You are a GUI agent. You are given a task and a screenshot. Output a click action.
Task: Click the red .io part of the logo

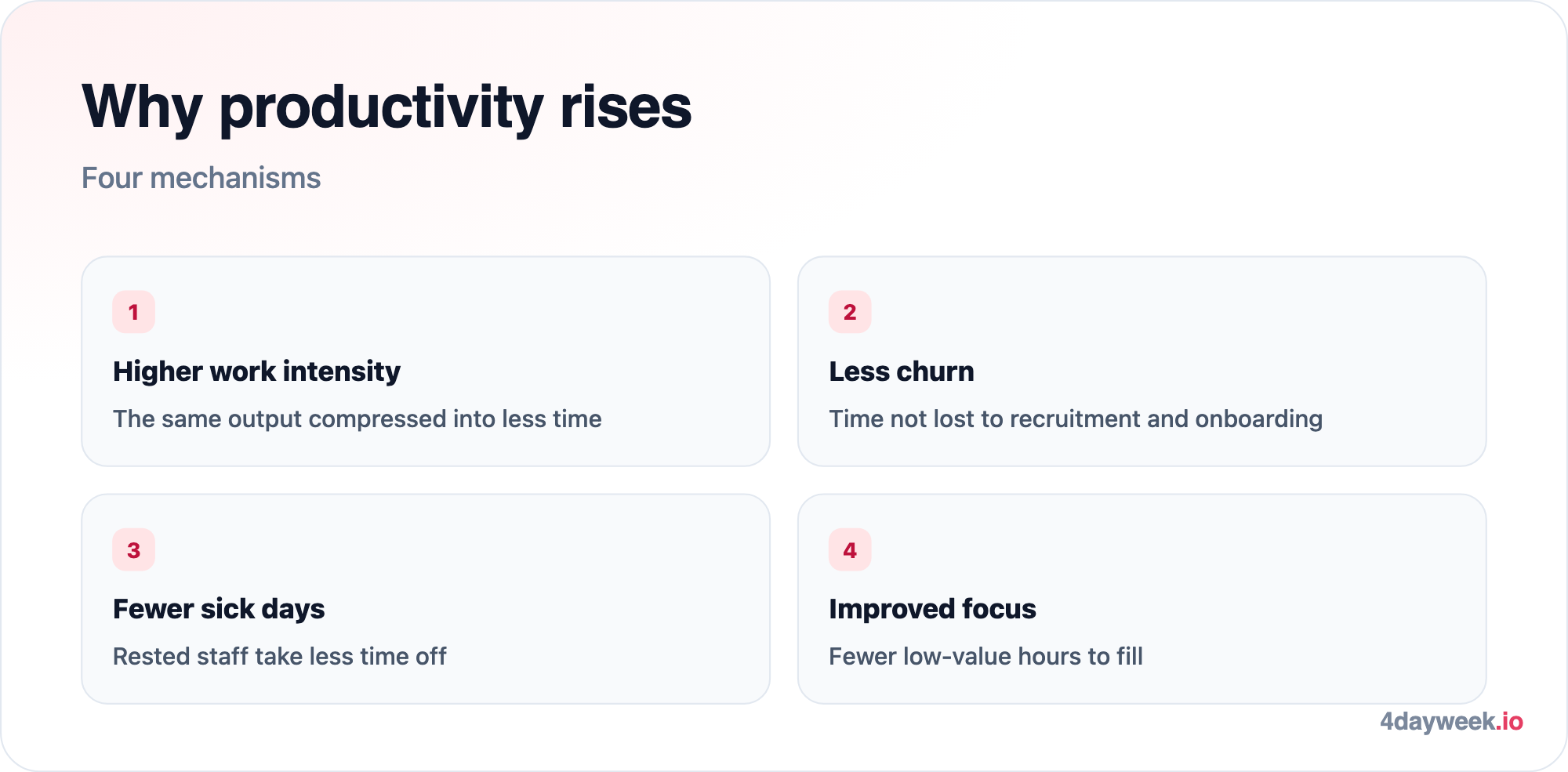[1509, 721]
